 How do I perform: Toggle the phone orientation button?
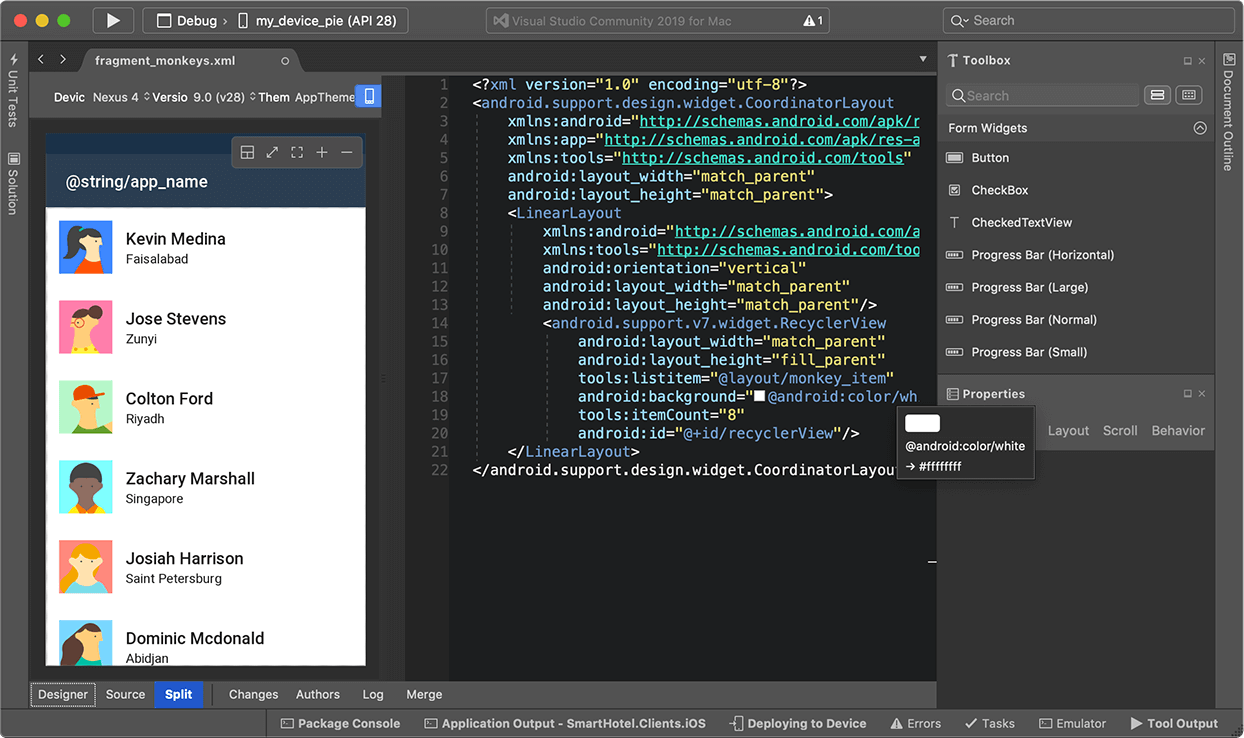click(x=369, y=97)
